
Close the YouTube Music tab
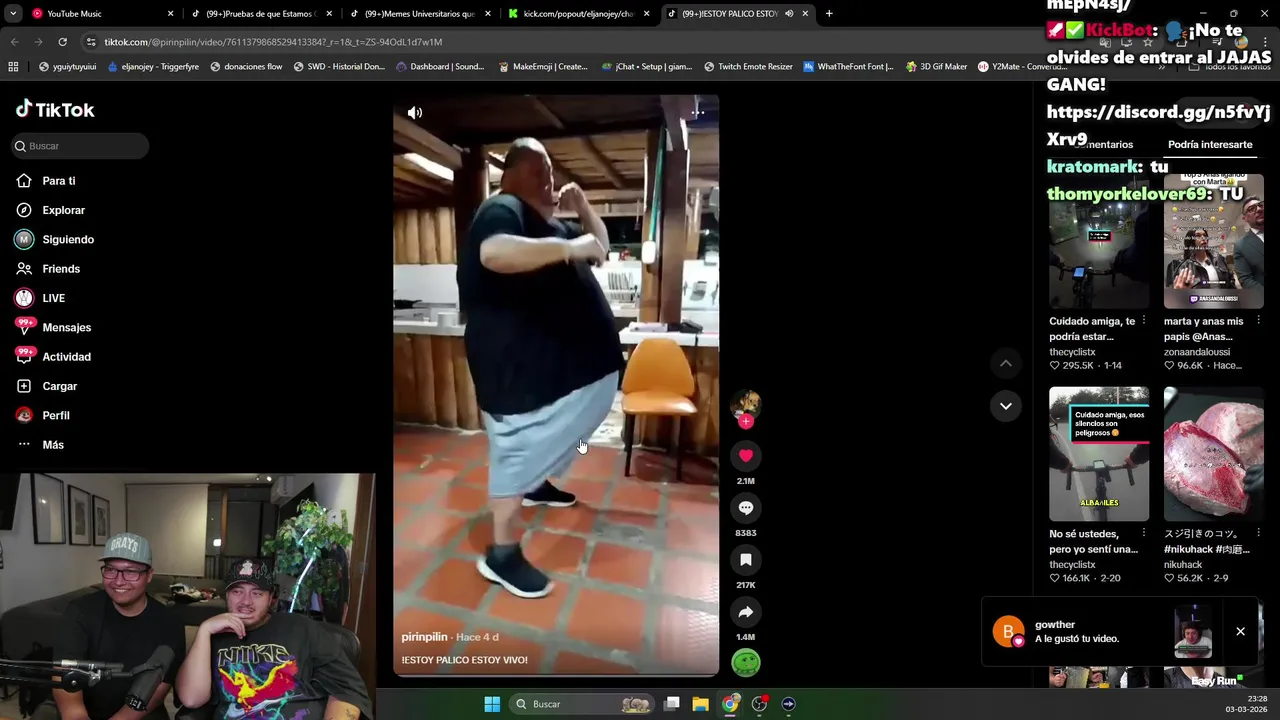click(x=170, y=14)
